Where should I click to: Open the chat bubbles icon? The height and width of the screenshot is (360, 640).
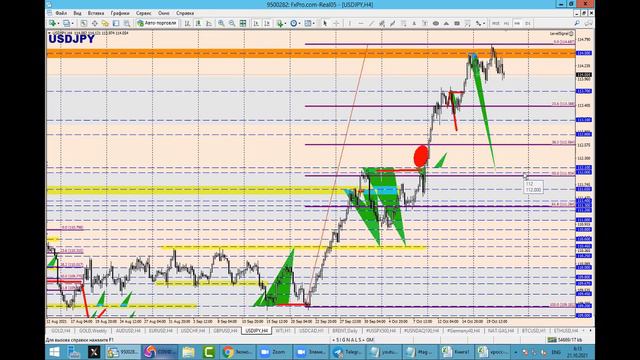588,23
